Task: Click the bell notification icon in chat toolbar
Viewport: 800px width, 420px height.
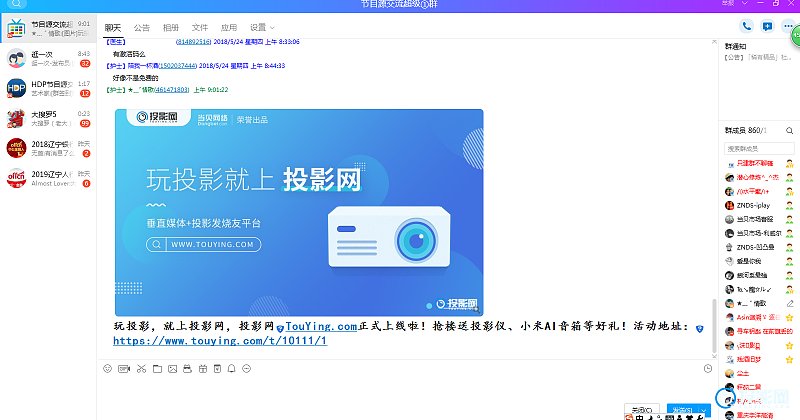Action: [232, 368]
